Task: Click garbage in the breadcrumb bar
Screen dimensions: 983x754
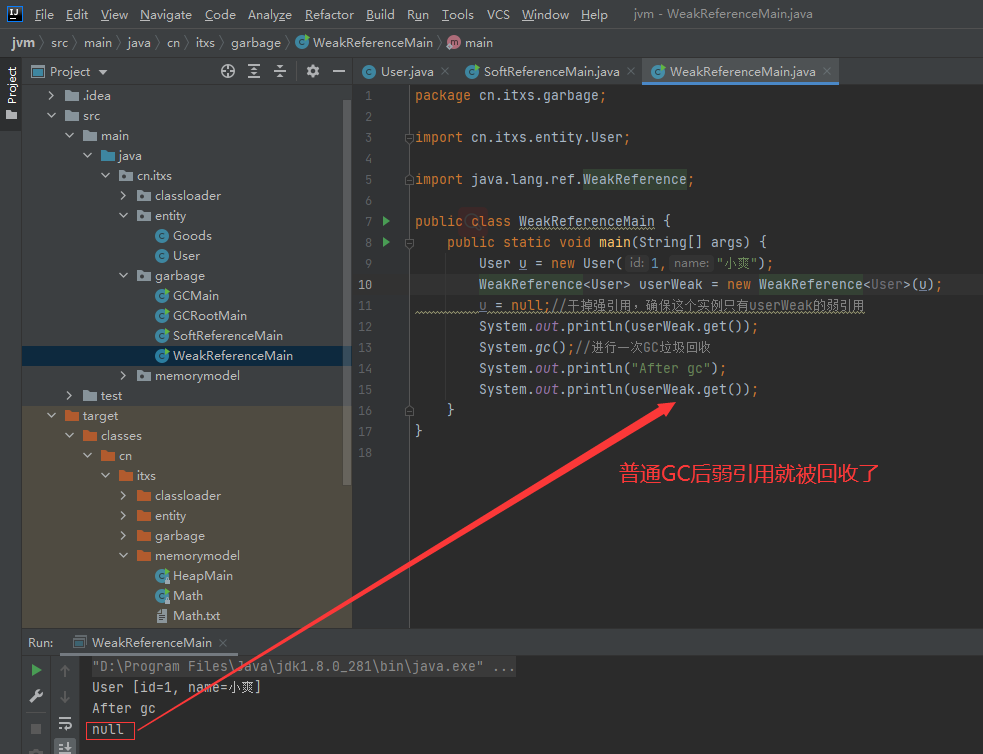Action: tap(256, 43)
